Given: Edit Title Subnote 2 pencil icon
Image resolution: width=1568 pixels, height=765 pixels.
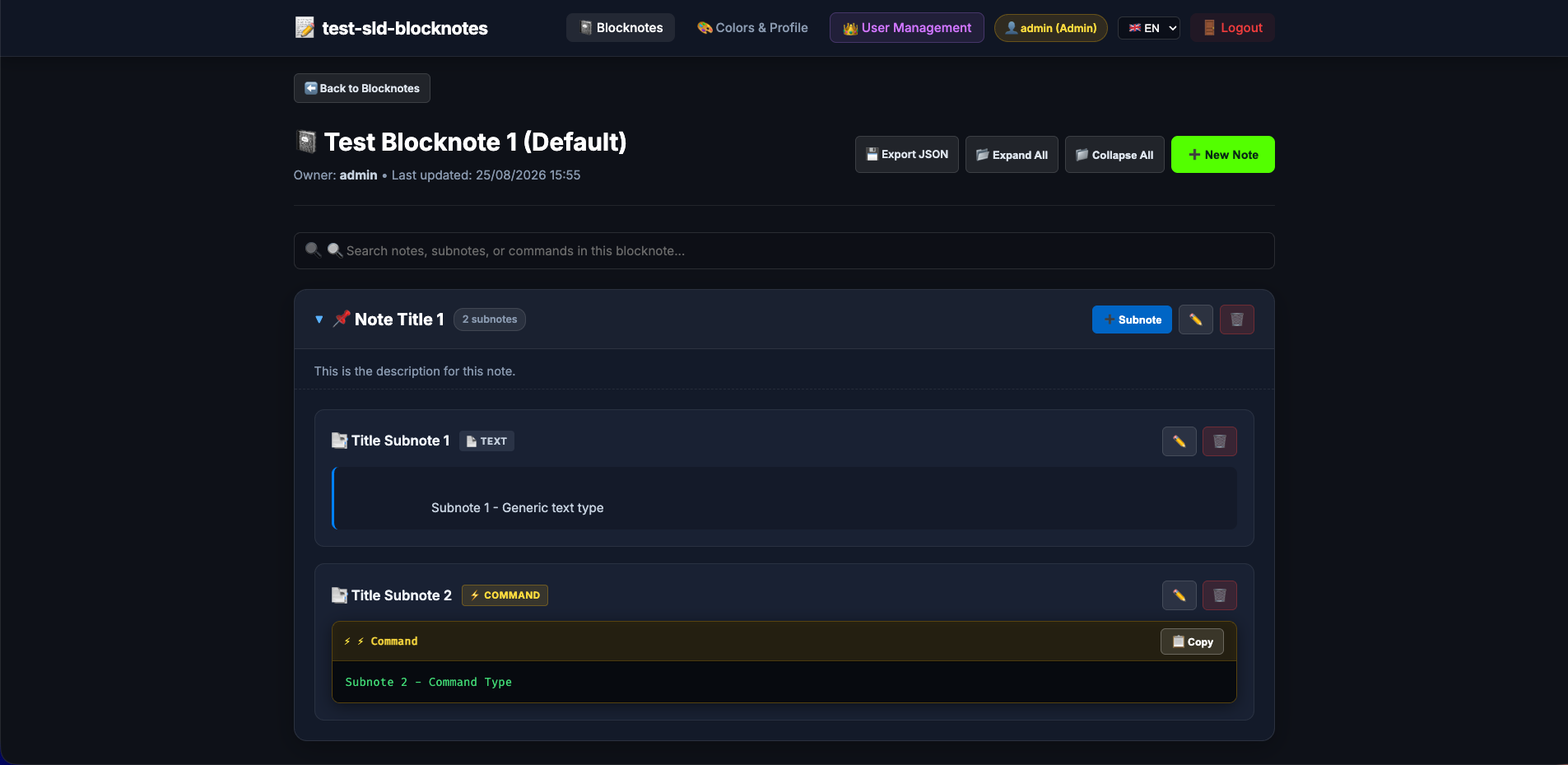Looking at the screenshot, I should [1179, 595].
